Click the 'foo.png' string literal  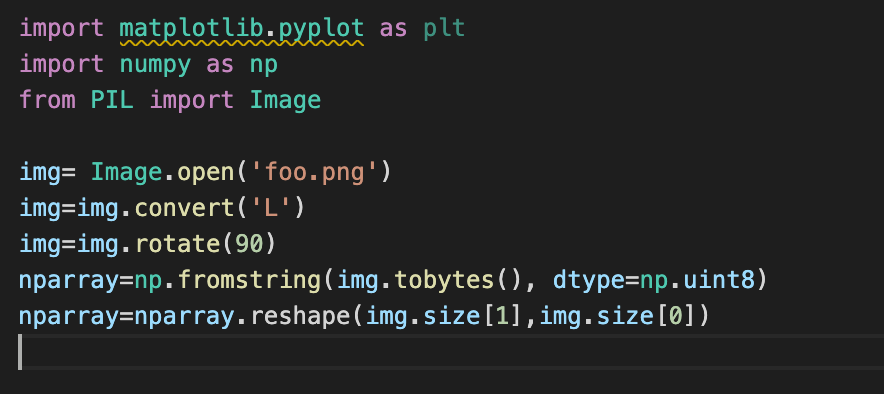(x=315, y=172)
